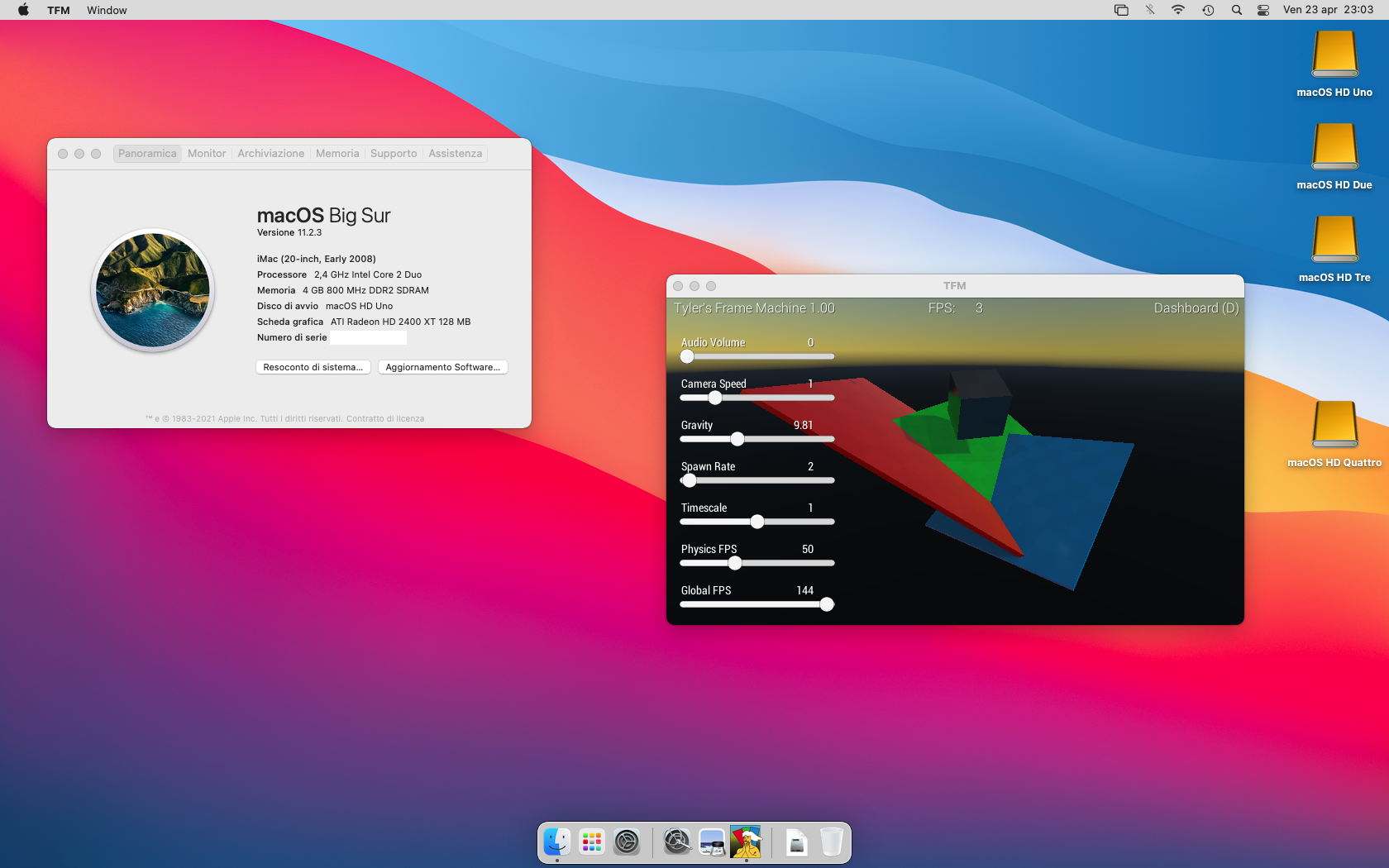Click the Bluetooth menu bar icon
Image resolution: width=1389 pixels, height=868 pixels.
[x=1150, y=10]
